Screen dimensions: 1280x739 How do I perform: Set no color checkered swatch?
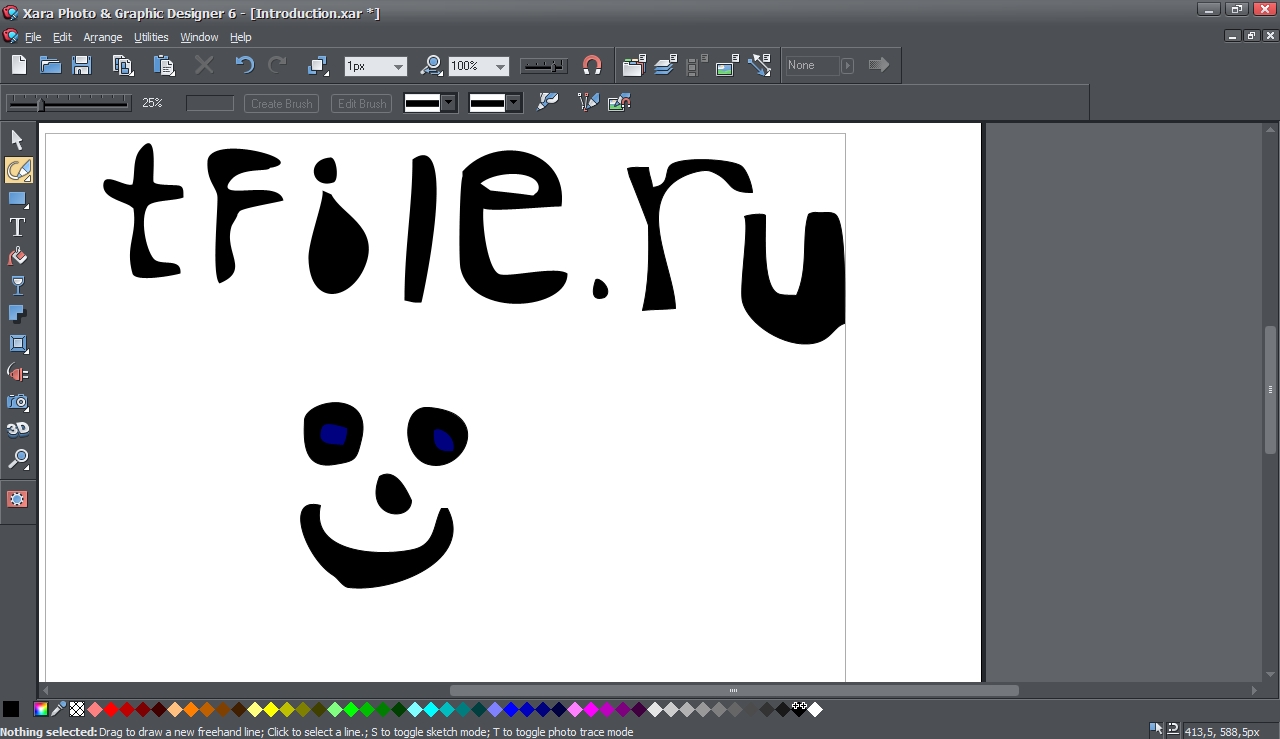pos(77,709)
